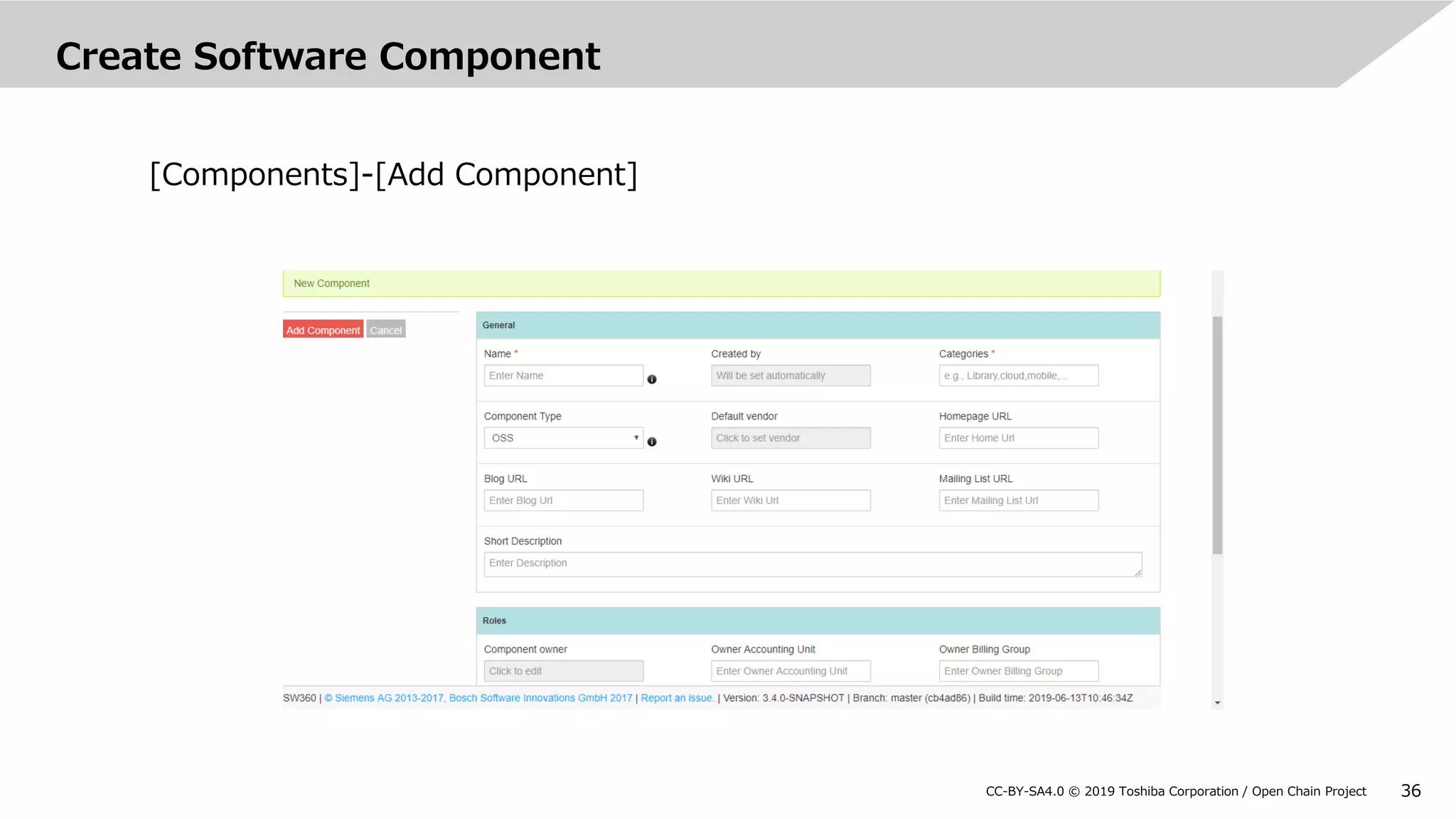Focus the Enter Mailing List Url field
The image size is (1456, 819).
click(1019, 500)
